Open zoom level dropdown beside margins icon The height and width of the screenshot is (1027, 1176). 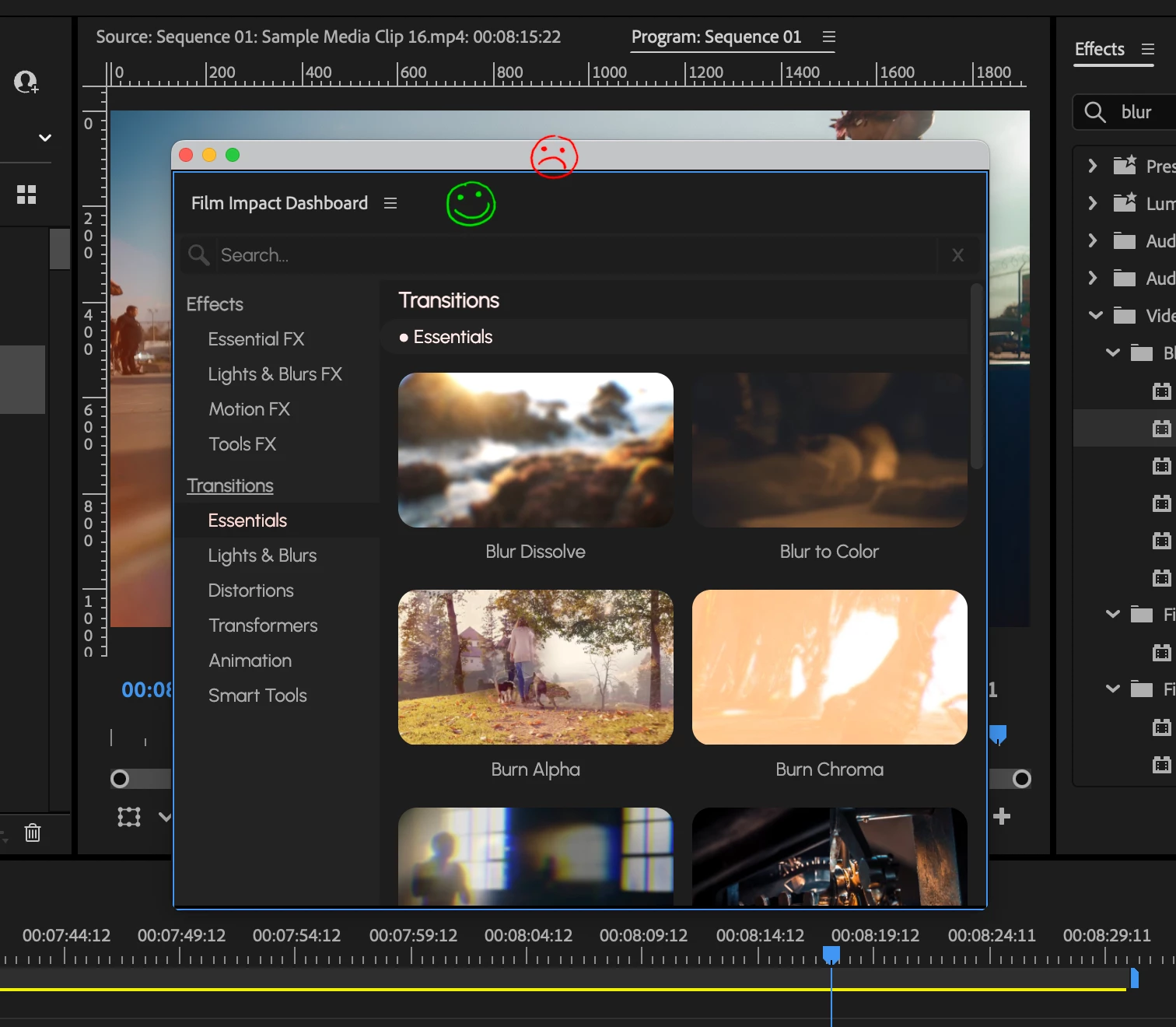click(164, 817)
